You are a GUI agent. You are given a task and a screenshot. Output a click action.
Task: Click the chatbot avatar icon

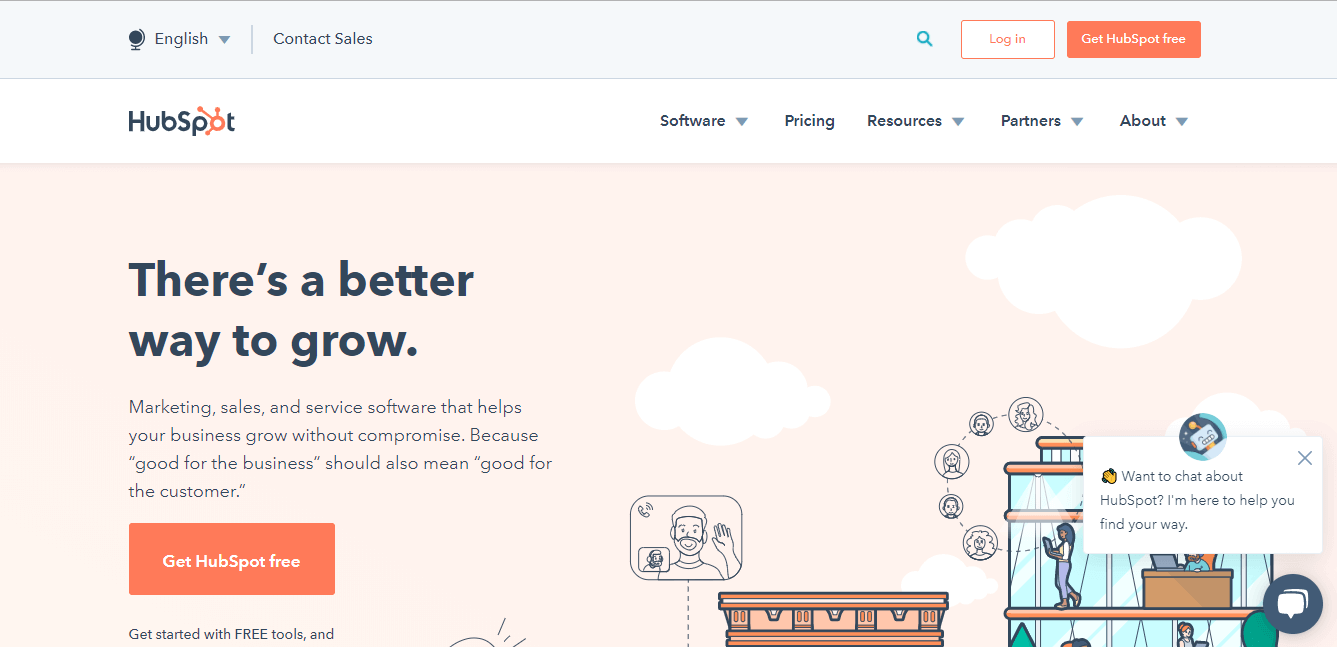1203,437
